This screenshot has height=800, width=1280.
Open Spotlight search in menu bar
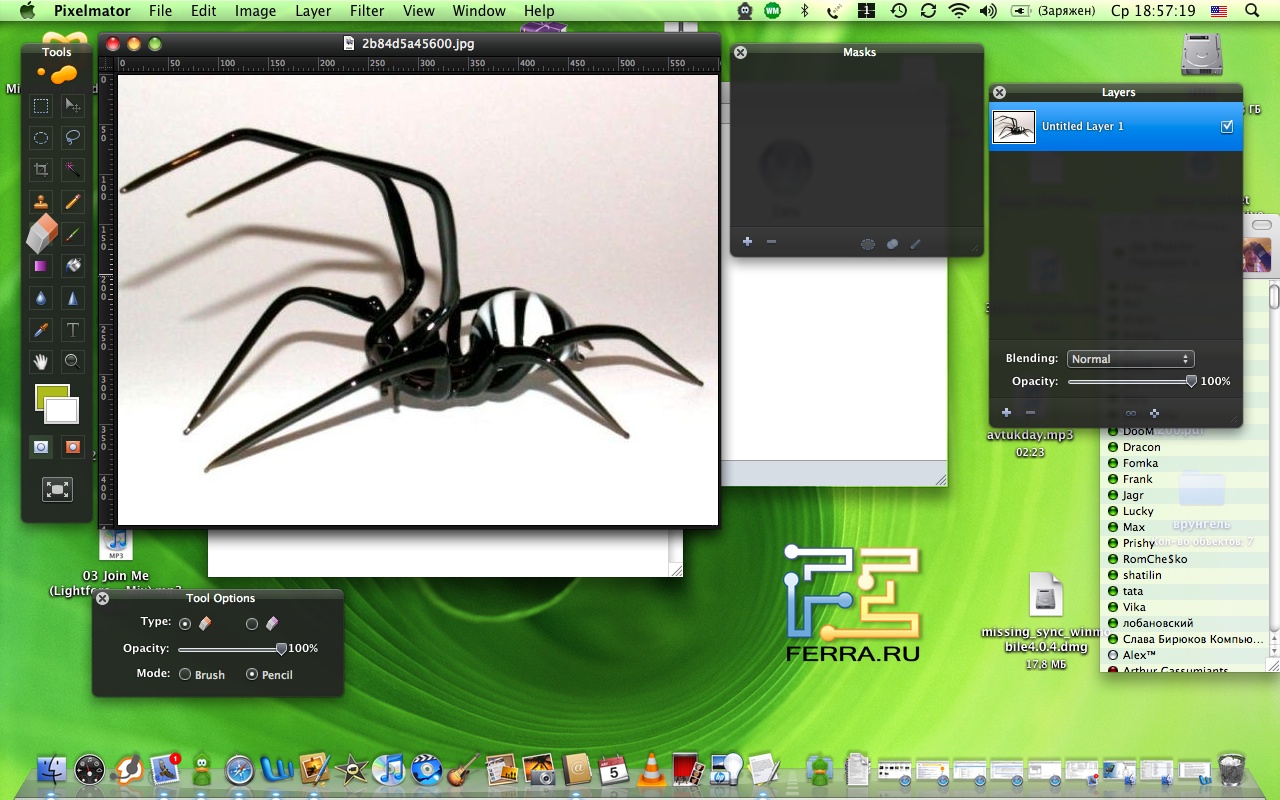click(1252, 11)
